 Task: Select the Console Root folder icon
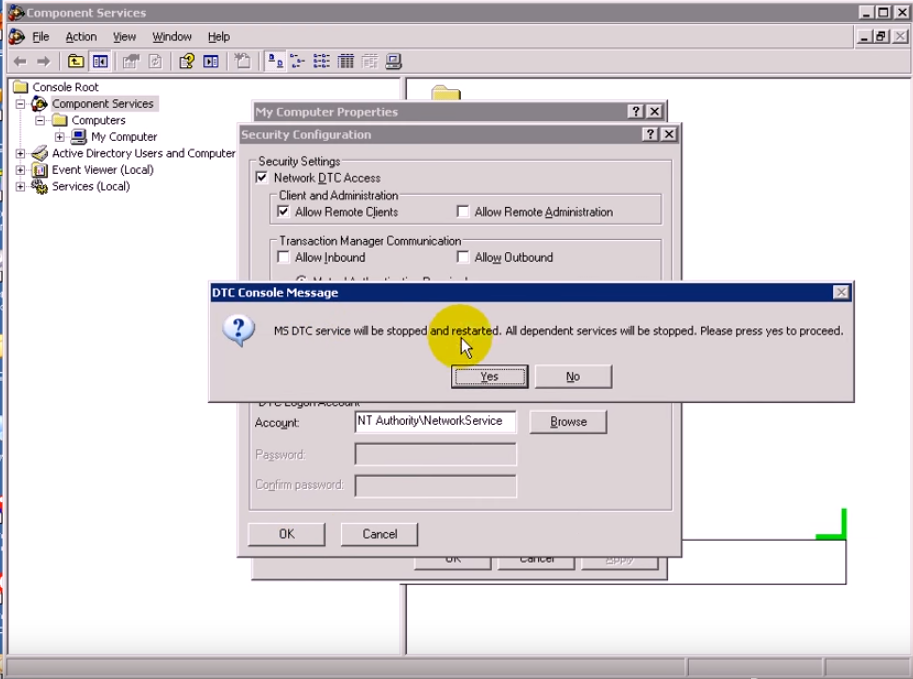(x=20, y=87)
